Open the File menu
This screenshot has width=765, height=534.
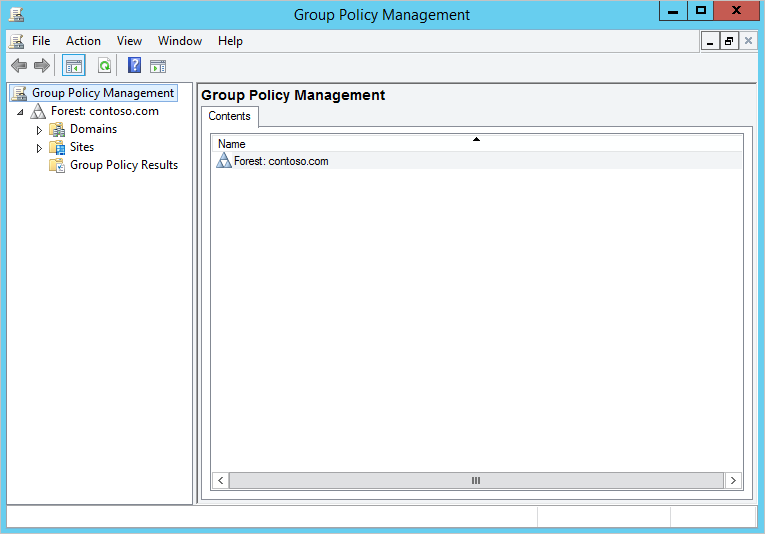(x=41, y=41)
